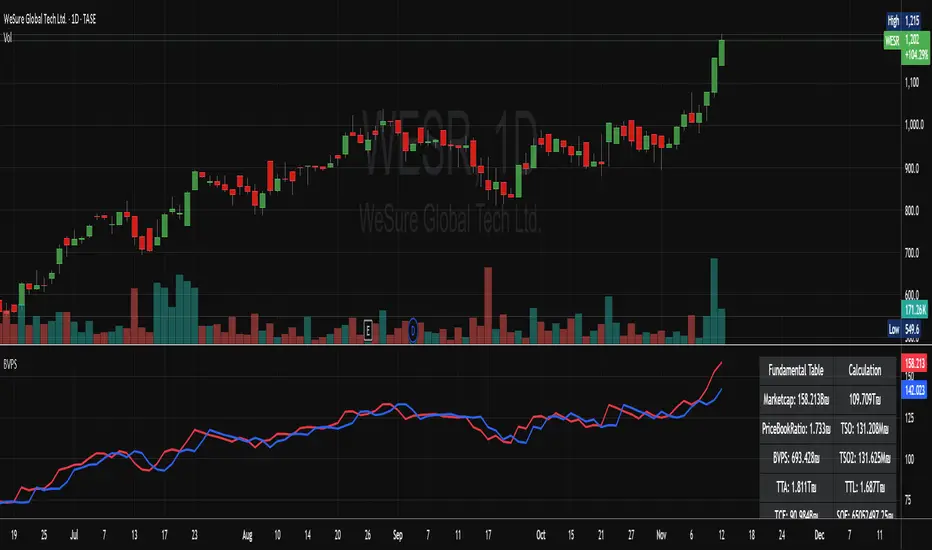Click the latest green candle at the chart peak

[722, 52]
